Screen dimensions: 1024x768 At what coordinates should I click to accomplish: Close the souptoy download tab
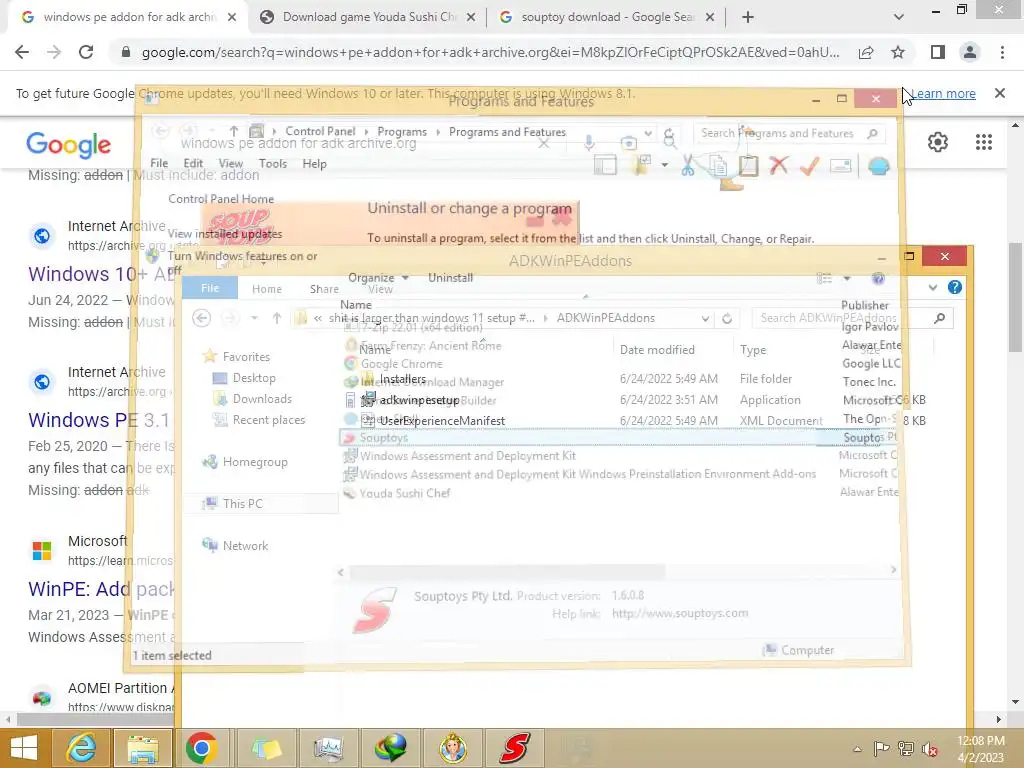click(x=710, y=17)
